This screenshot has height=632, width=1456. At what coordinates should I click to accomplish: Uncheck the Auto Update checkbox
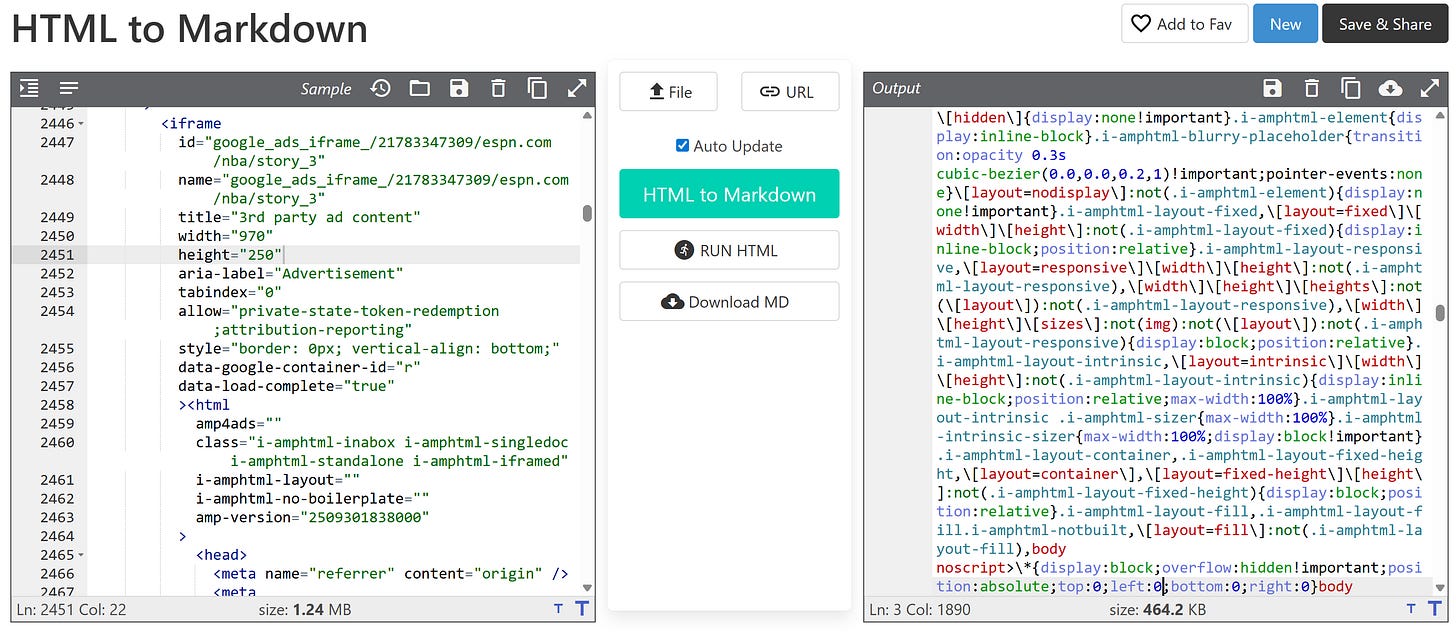tap(682, 145)
